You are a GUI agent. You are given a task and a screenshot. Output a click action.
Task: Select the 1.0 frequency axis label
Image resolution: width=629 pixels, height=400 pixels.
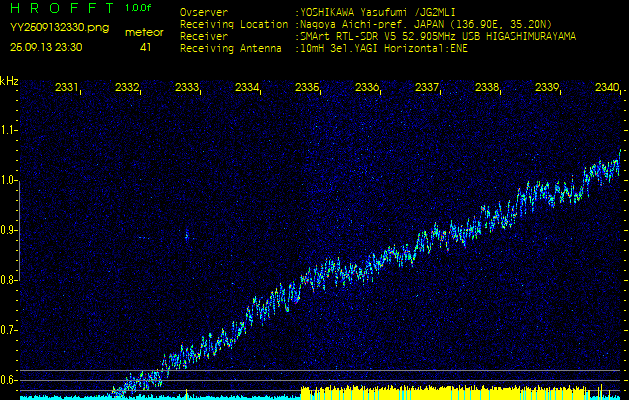(9, 180)
